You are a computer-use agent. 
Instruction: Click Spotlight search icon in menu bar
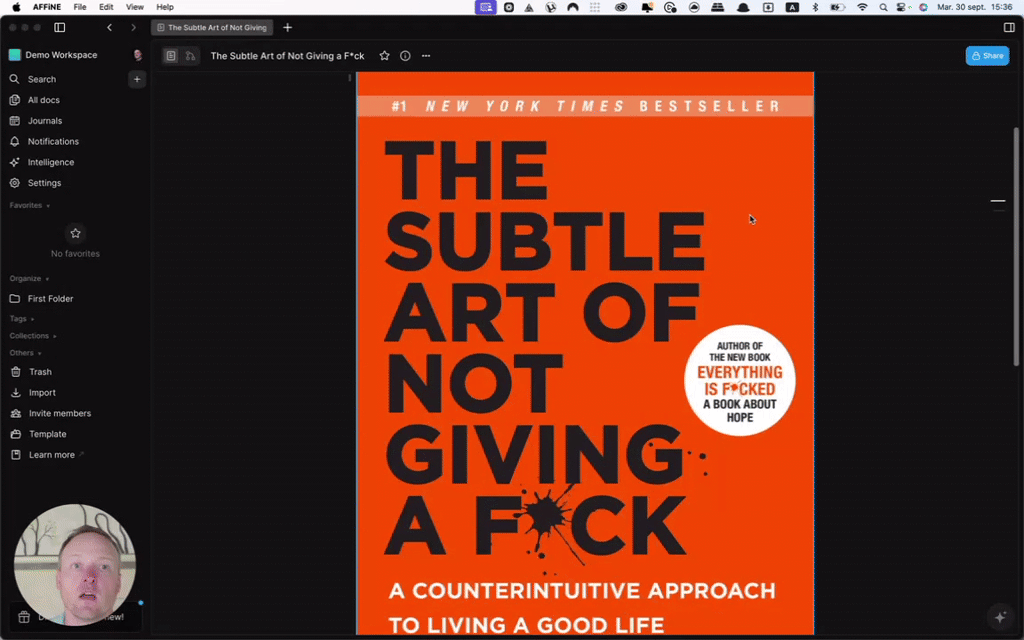click(883, 7)
